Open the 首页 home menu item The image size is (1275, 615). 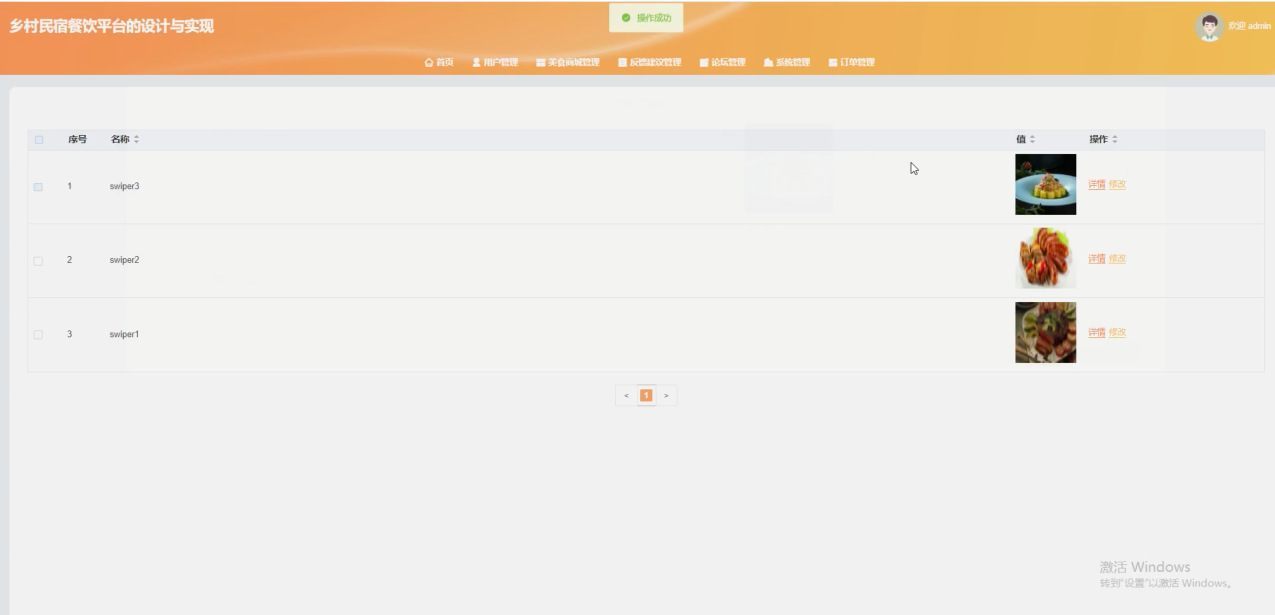[439, 62]
